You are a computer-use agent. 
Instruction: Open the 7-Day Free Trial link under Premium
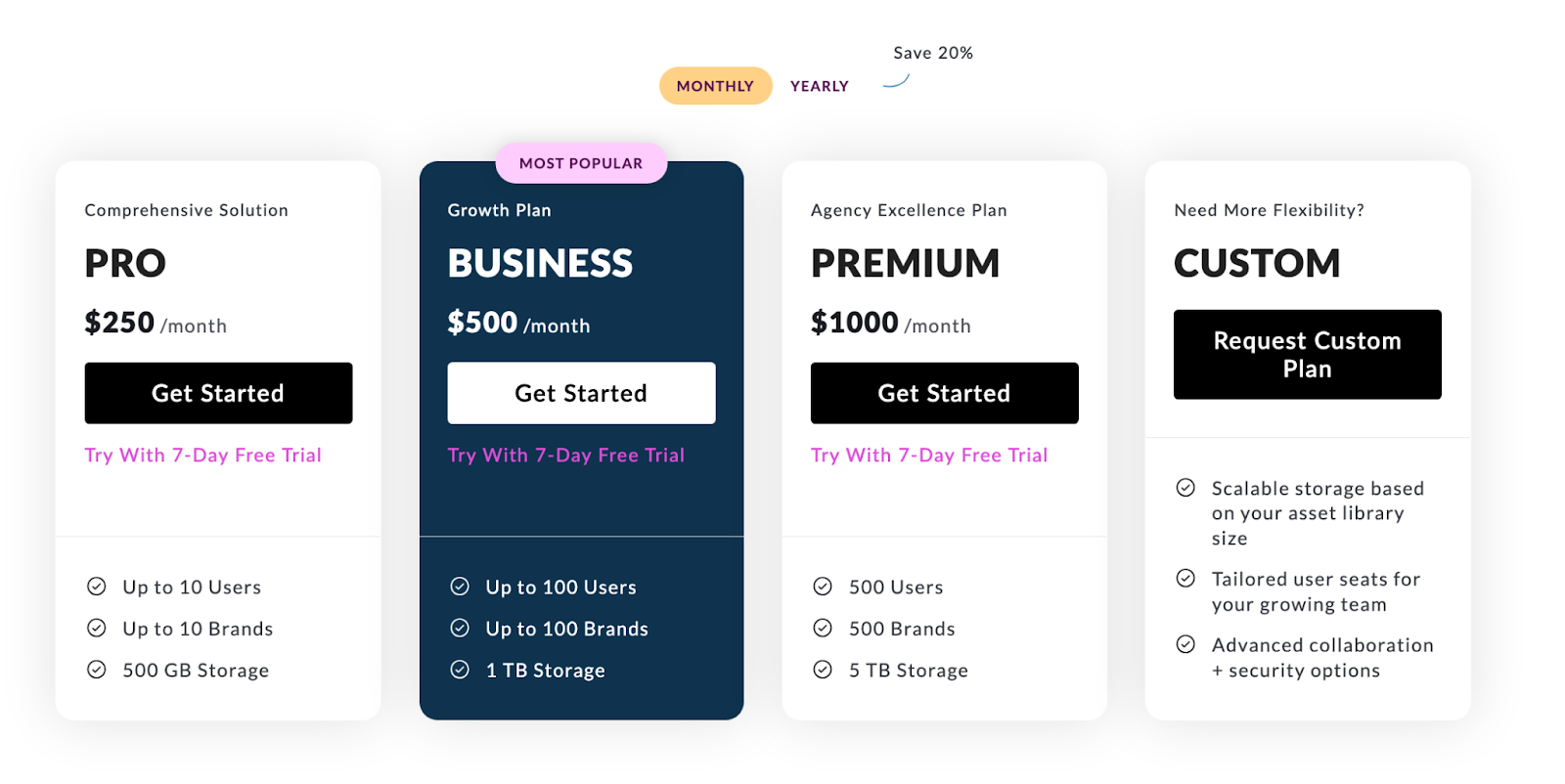[x=928, y=455]
